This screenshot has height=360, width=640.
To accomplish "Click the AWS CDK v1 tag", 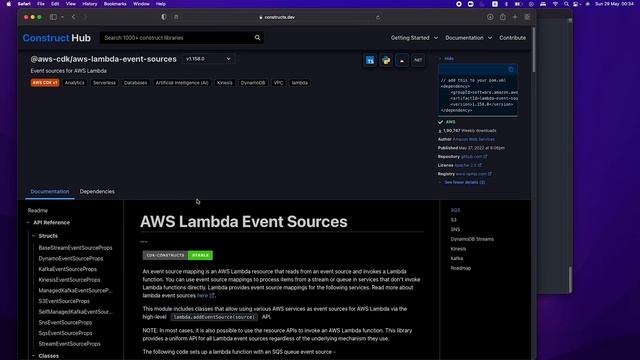I will click(x=45, y=83).
